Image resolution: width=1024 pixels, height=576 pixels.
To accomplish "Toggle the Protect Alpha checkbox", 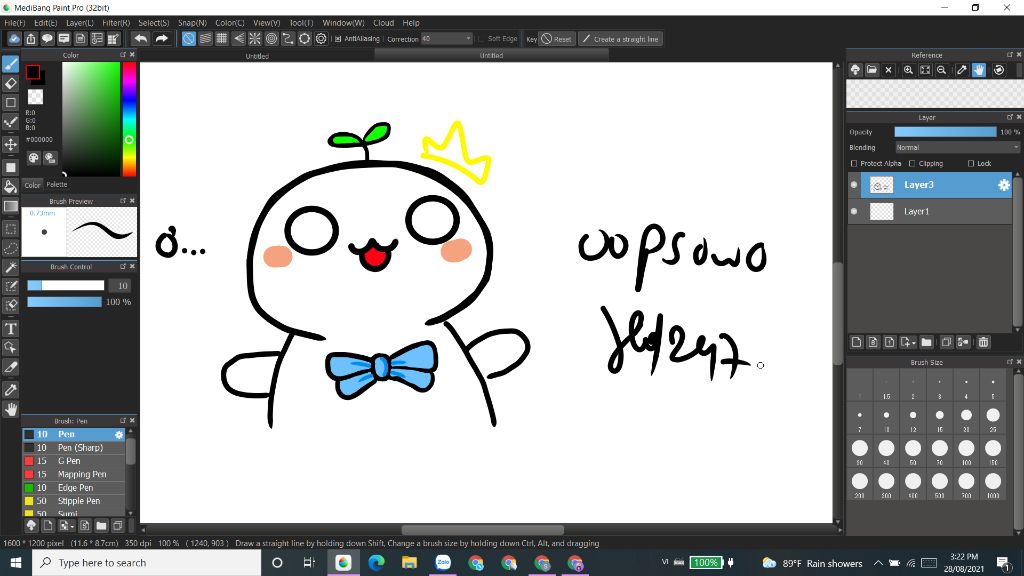I will click(x=854, y=163).
